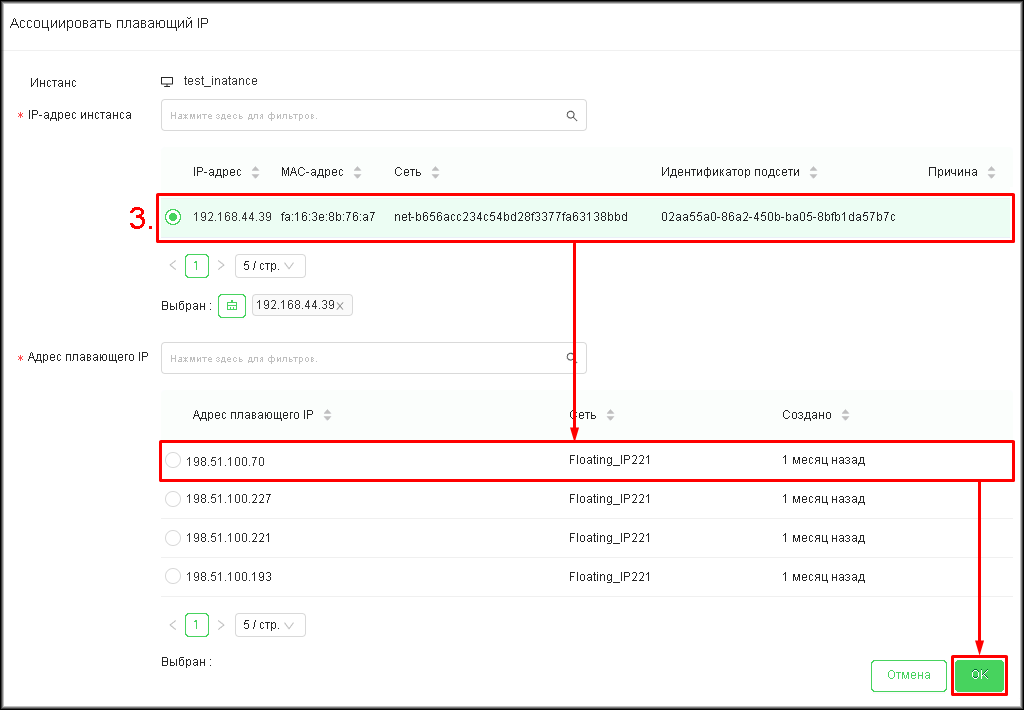Click search icon in floating IP filter
This screenshot has height=710, width=1024.
click(x=572, y=358)
